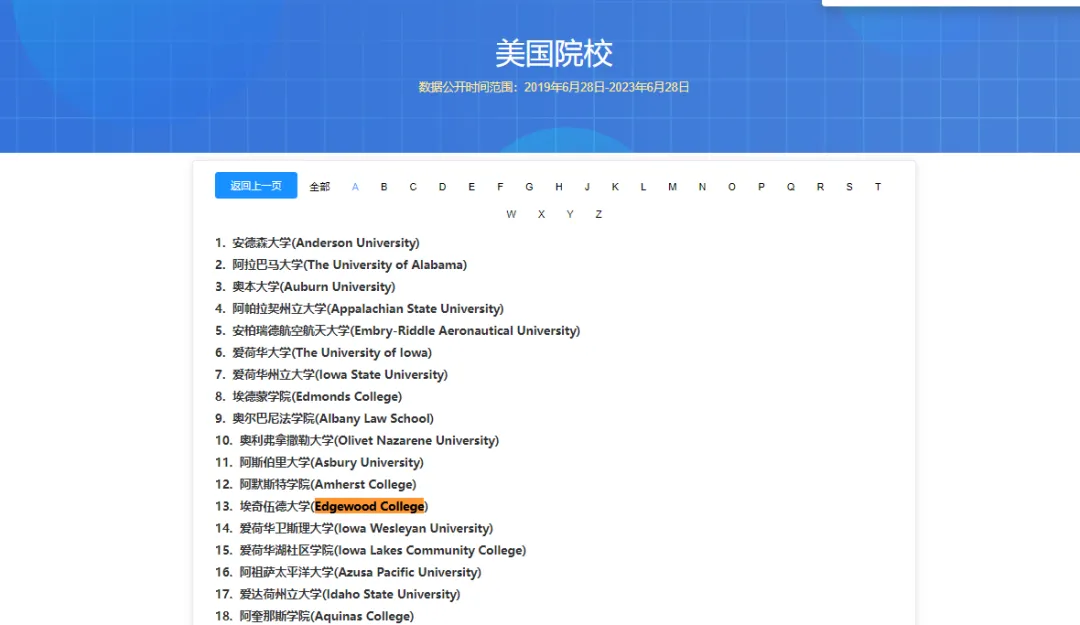Open Embry-Riddle Aeronautical University entry

[x=406, y=331]
